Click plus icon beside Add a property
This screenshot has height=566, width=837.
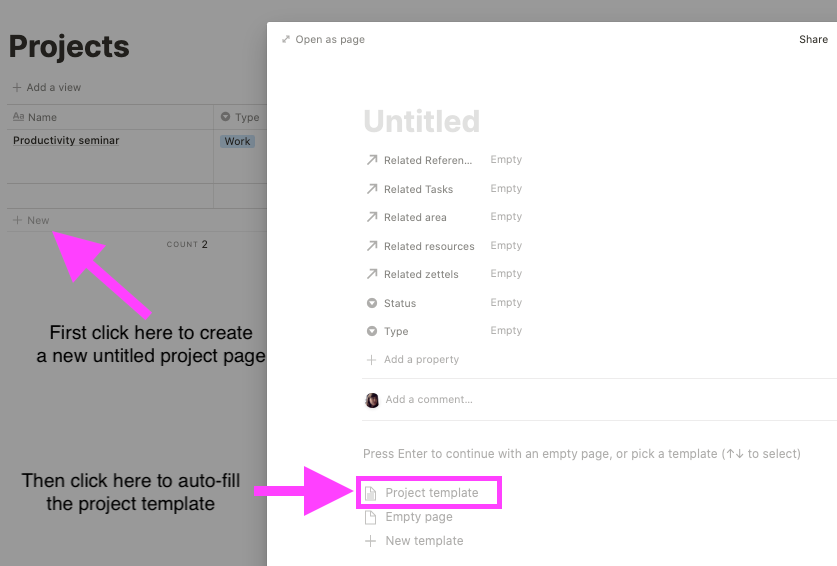point(372,360)
